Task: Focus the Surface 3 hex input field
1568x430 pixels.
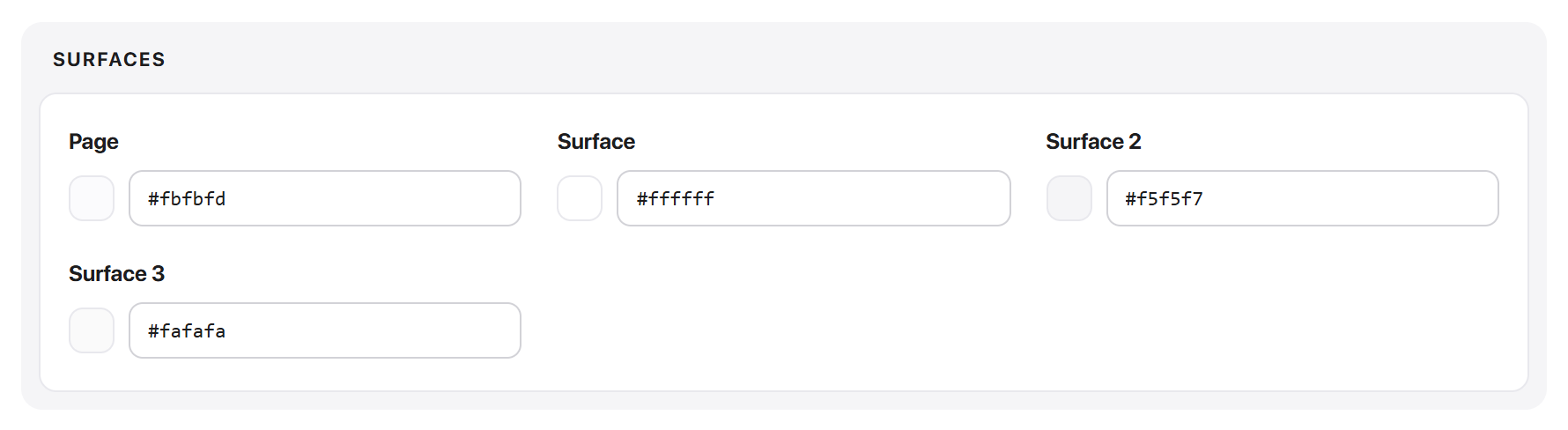Action: pos(325,330)
